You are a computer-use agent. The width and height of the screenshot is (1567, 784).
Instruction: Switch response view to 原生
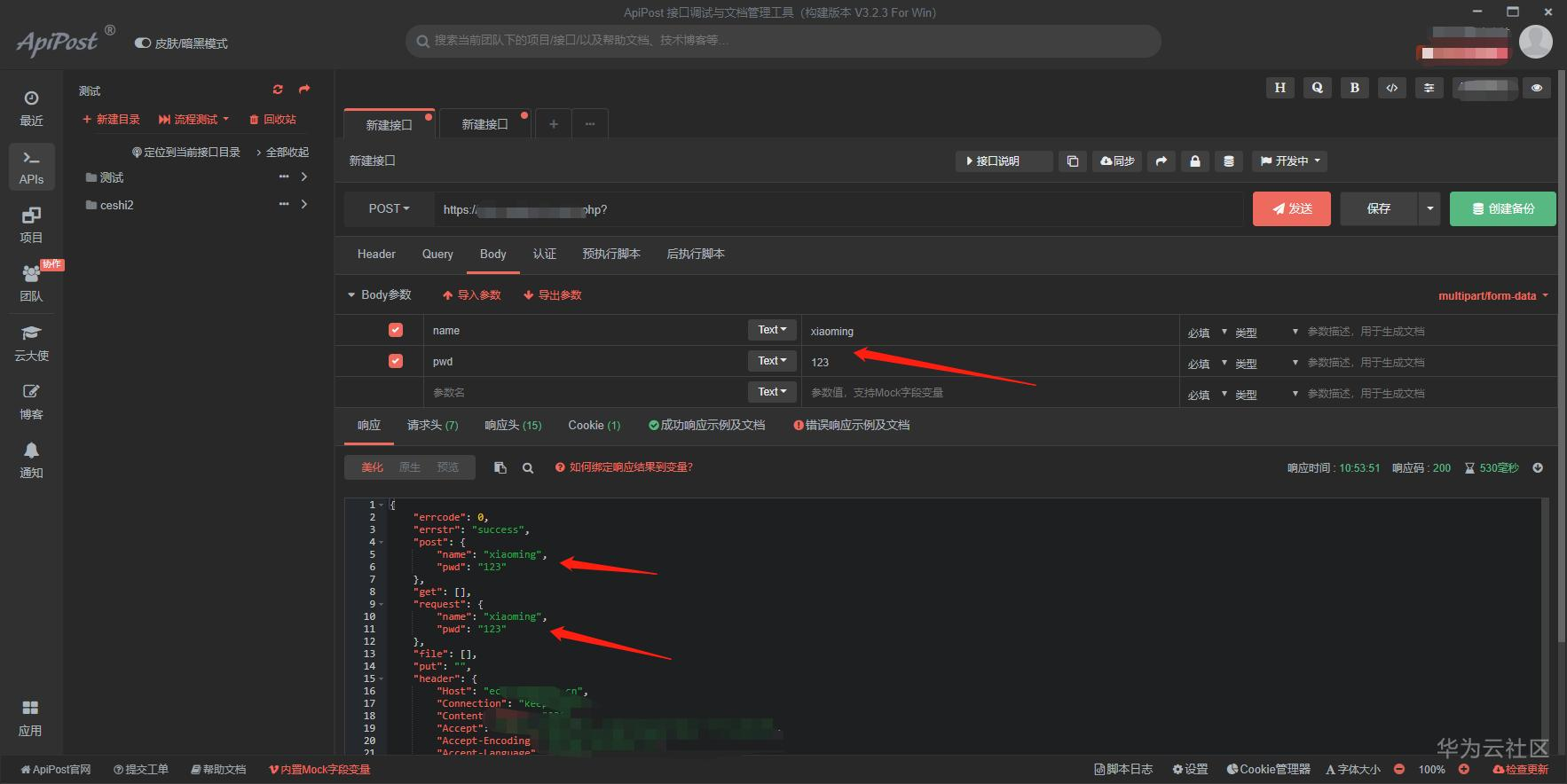(410, 467)
